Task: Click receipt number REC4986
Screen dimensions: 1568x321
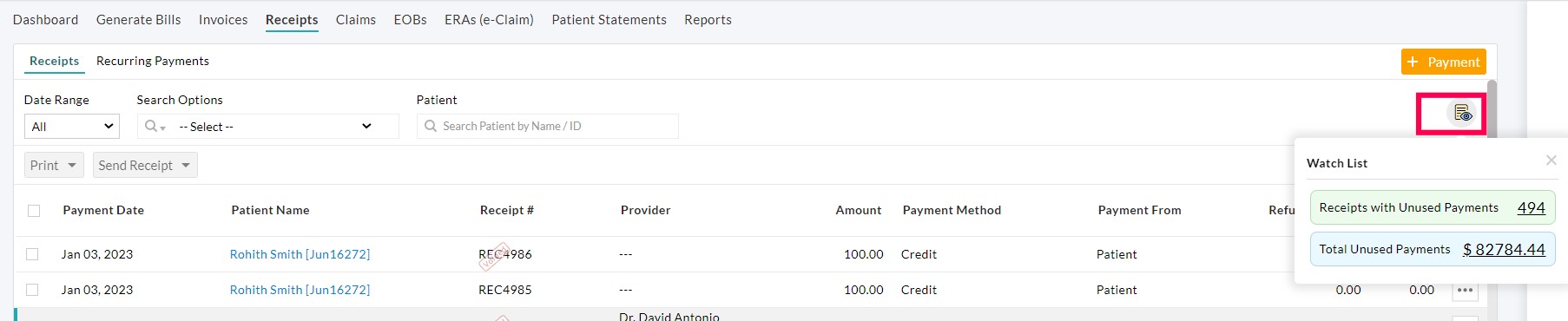Action: click(x=505, y=254)
